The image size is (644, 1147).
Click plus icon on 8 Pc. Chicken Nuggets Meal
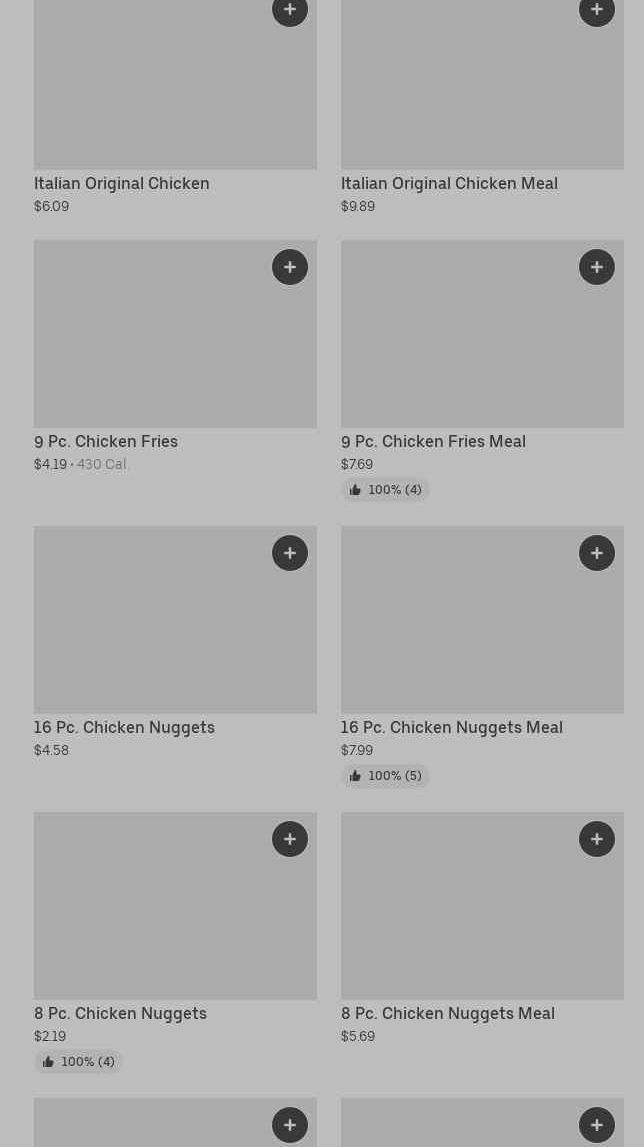coord(597,839)
